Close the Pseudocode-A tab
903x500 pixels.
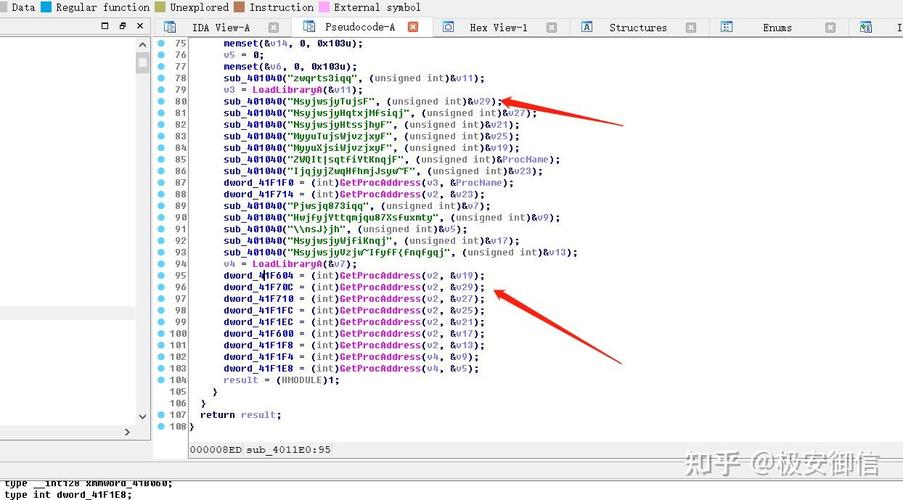tap(413, 27)
